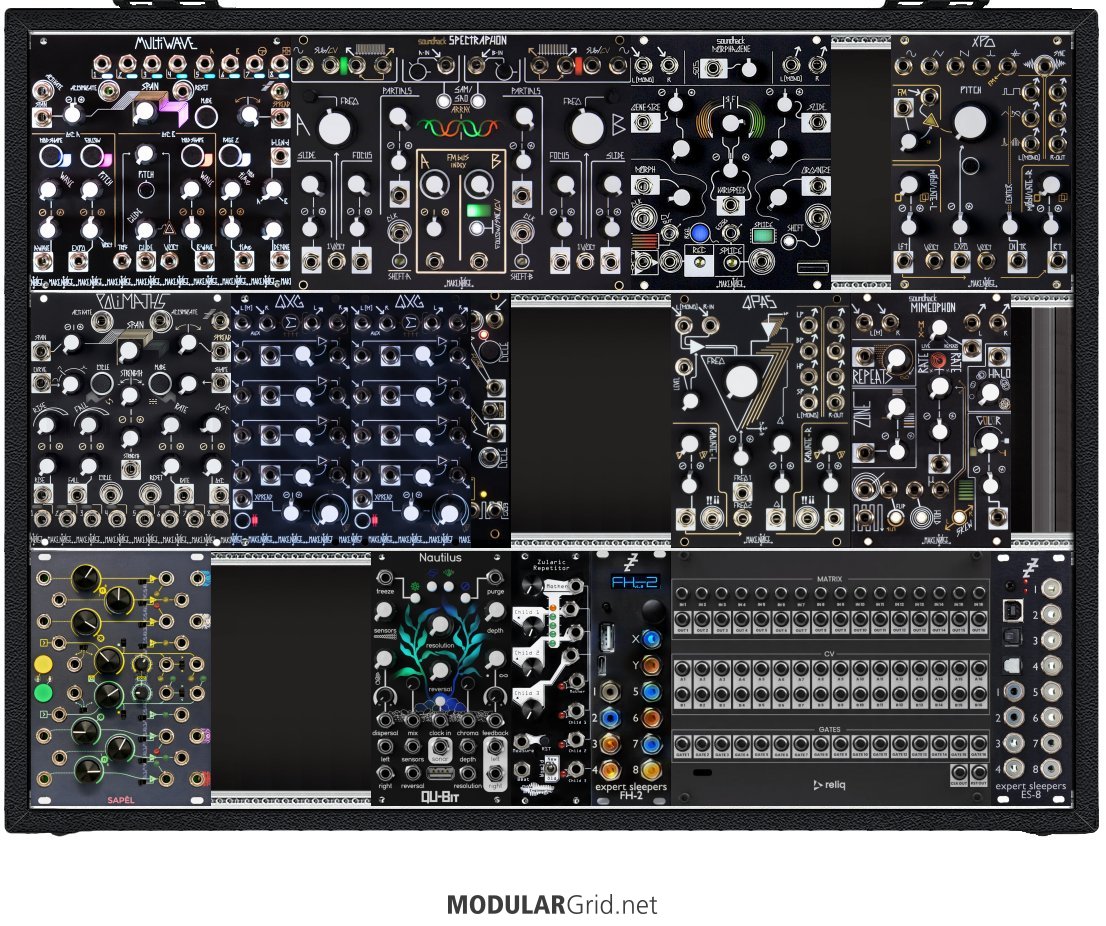Click the MultiWave SPAN knob
The height and width of the screenshot is (926, 1106).
point(145,109)
